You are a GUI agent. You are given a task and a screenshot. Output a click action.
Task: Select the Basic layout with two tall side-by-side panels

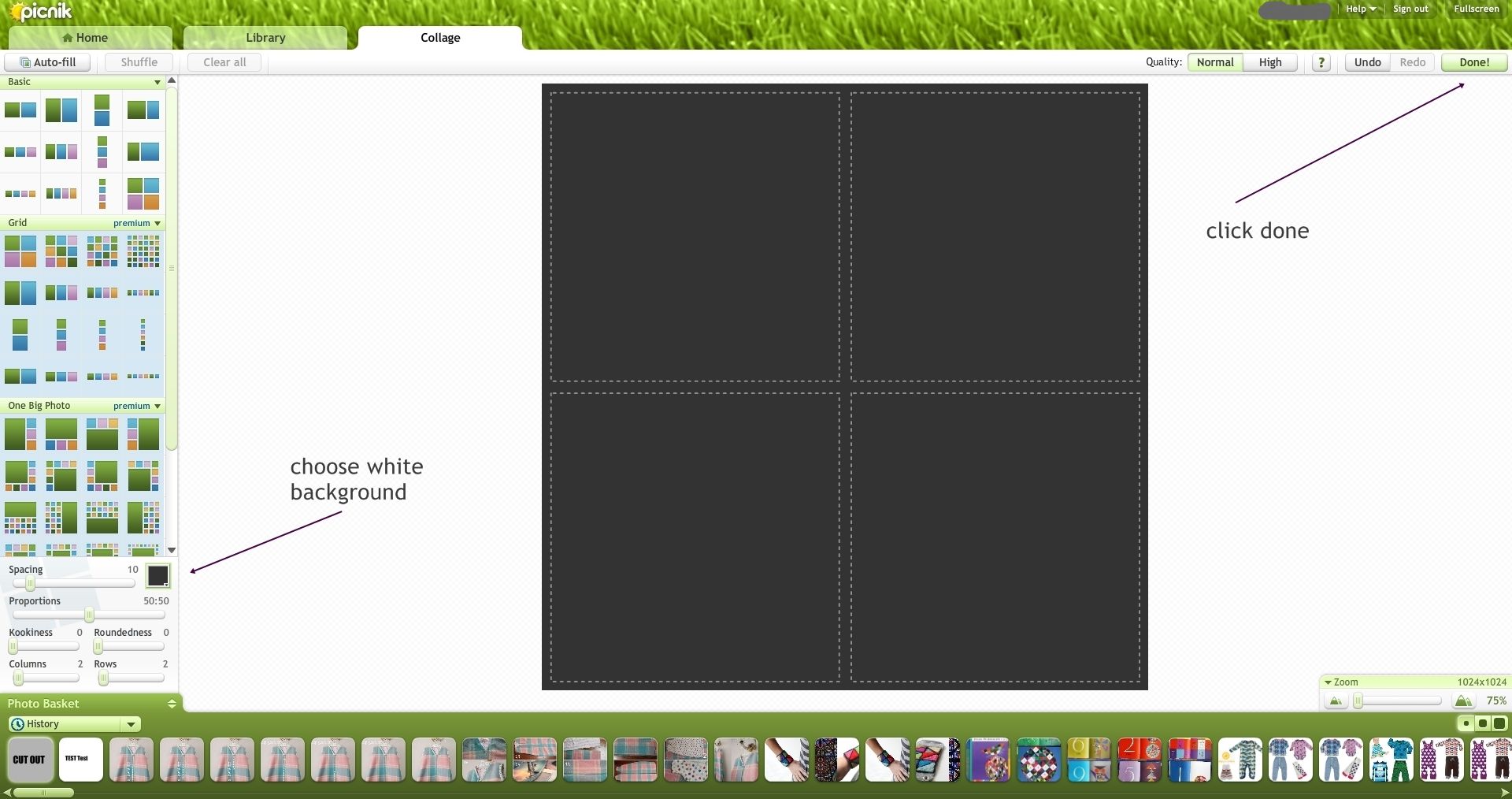[61, 110]
